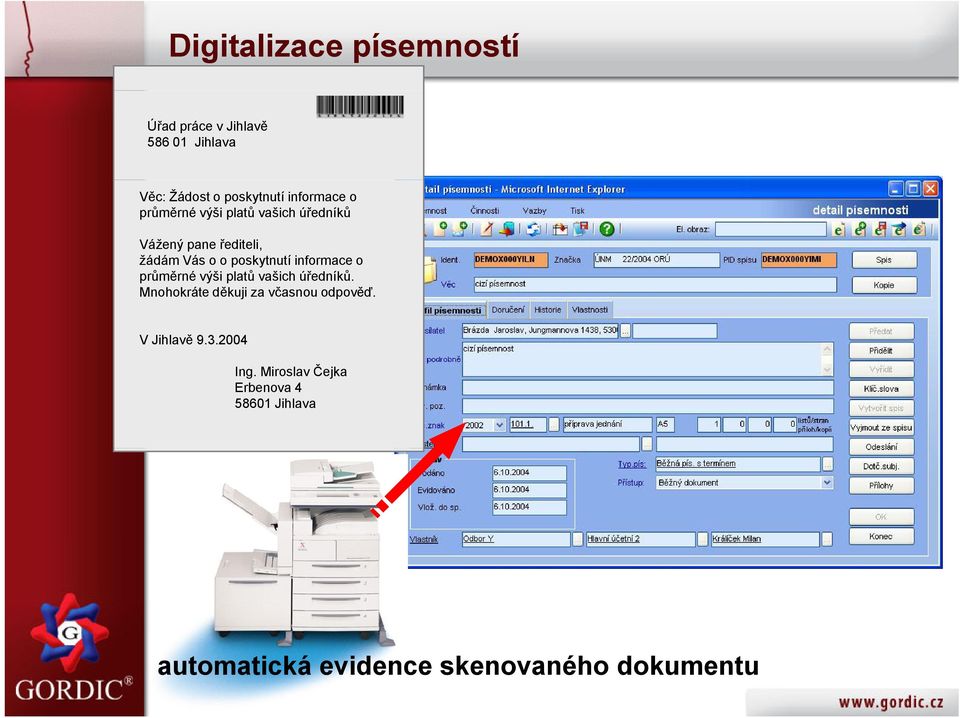This screenshot has width=960, height=718.
Task: Click the edit document pencil icon
Action: click(x=487, y=229)
